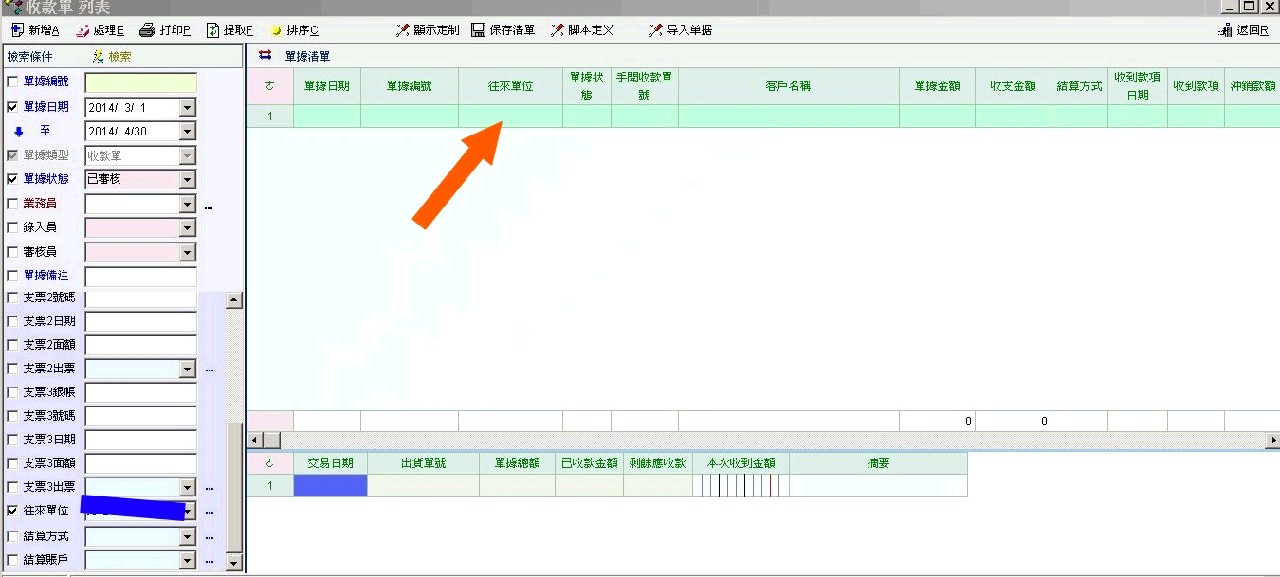
Task: Open 腳本定义 script definition
Action: [558, 30]
